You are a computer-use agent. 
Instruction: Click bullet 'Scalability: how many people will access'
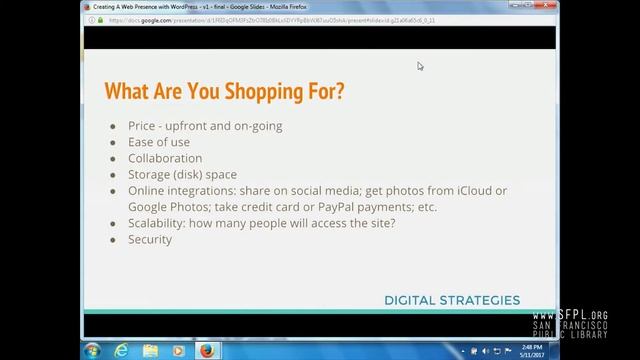(x=262, y=223)
